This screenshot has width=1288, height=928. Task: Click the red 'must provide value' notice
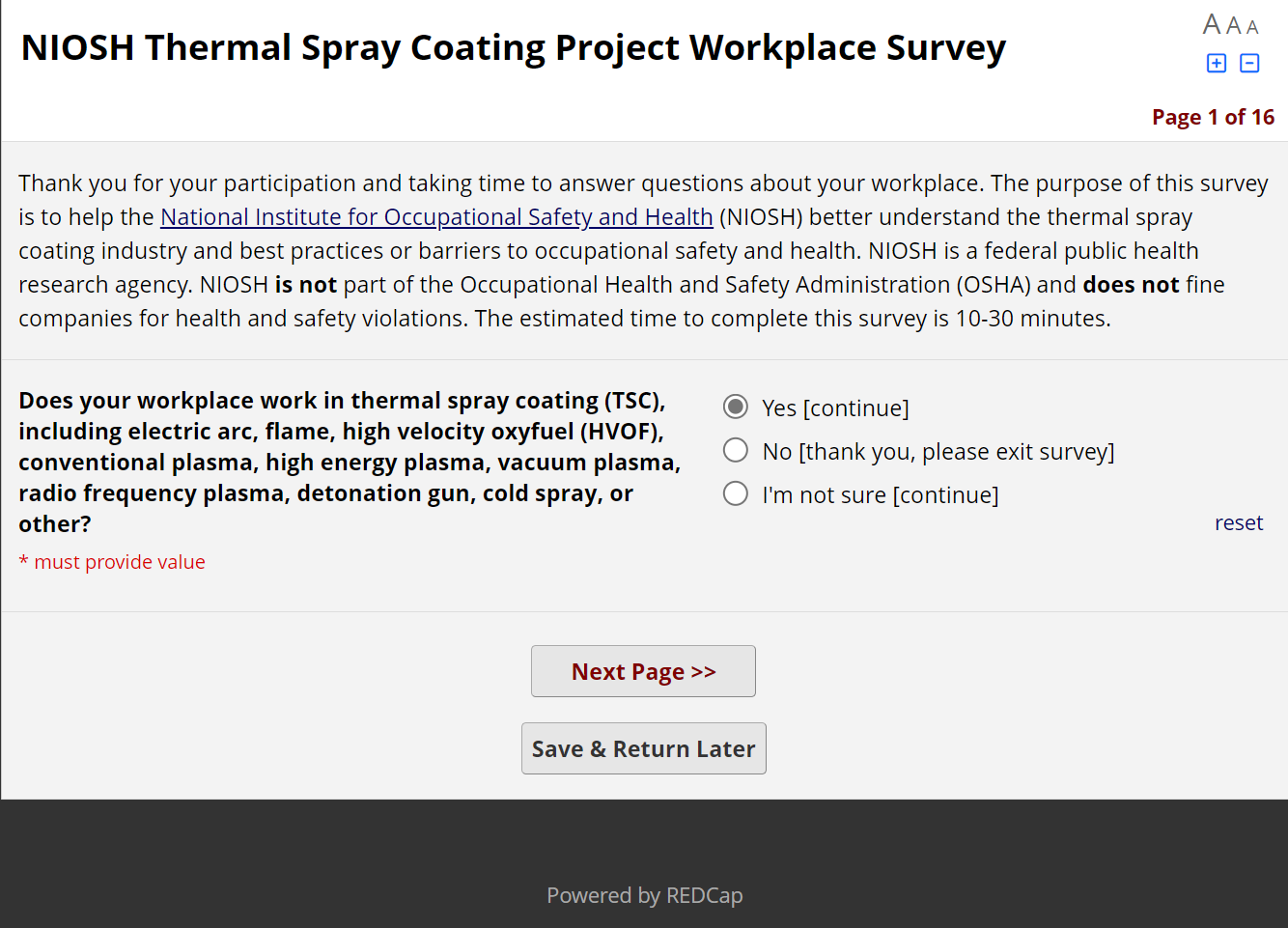click(119, 562)
